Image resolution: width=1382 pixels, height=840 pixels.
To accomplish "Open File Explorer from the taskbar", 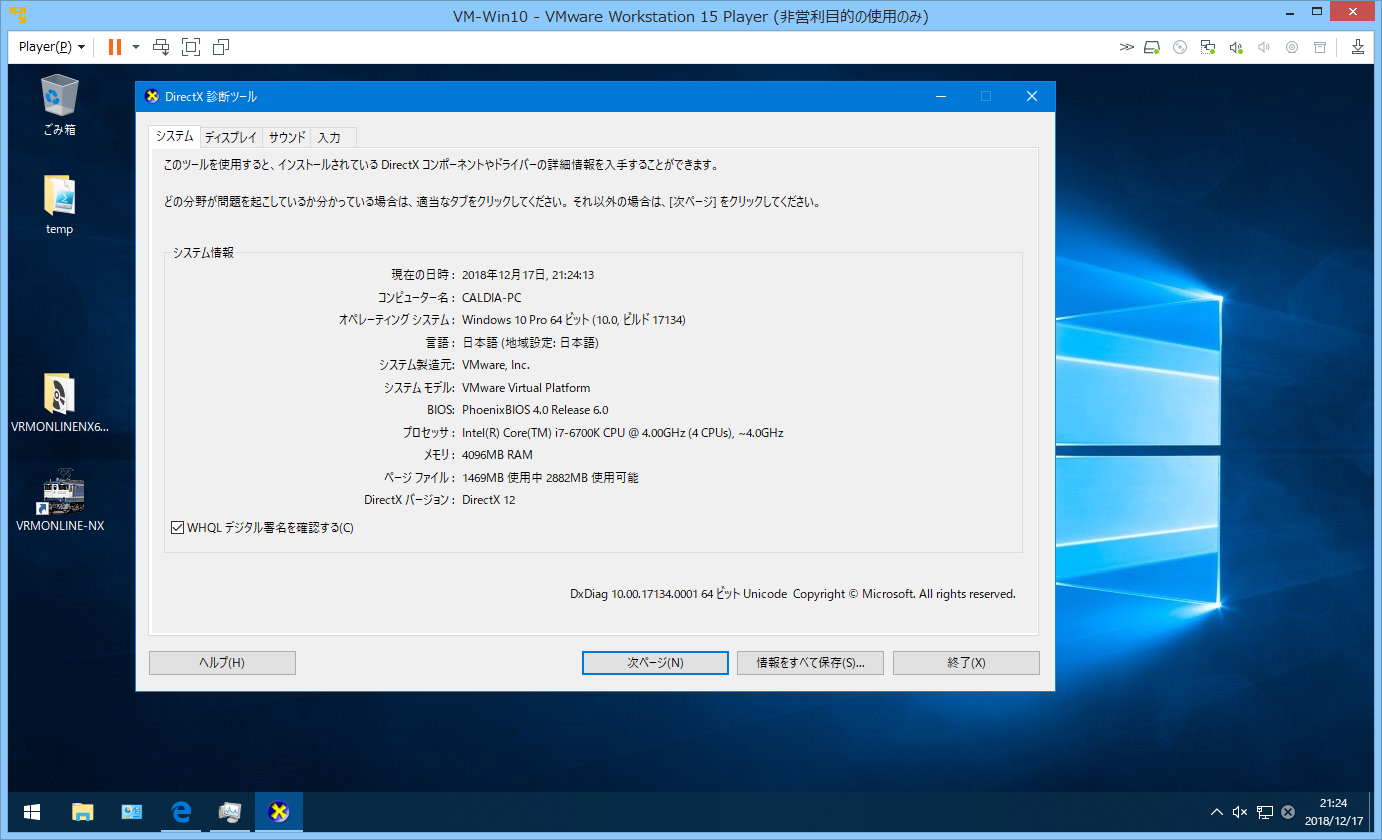I will coord(83,812).
